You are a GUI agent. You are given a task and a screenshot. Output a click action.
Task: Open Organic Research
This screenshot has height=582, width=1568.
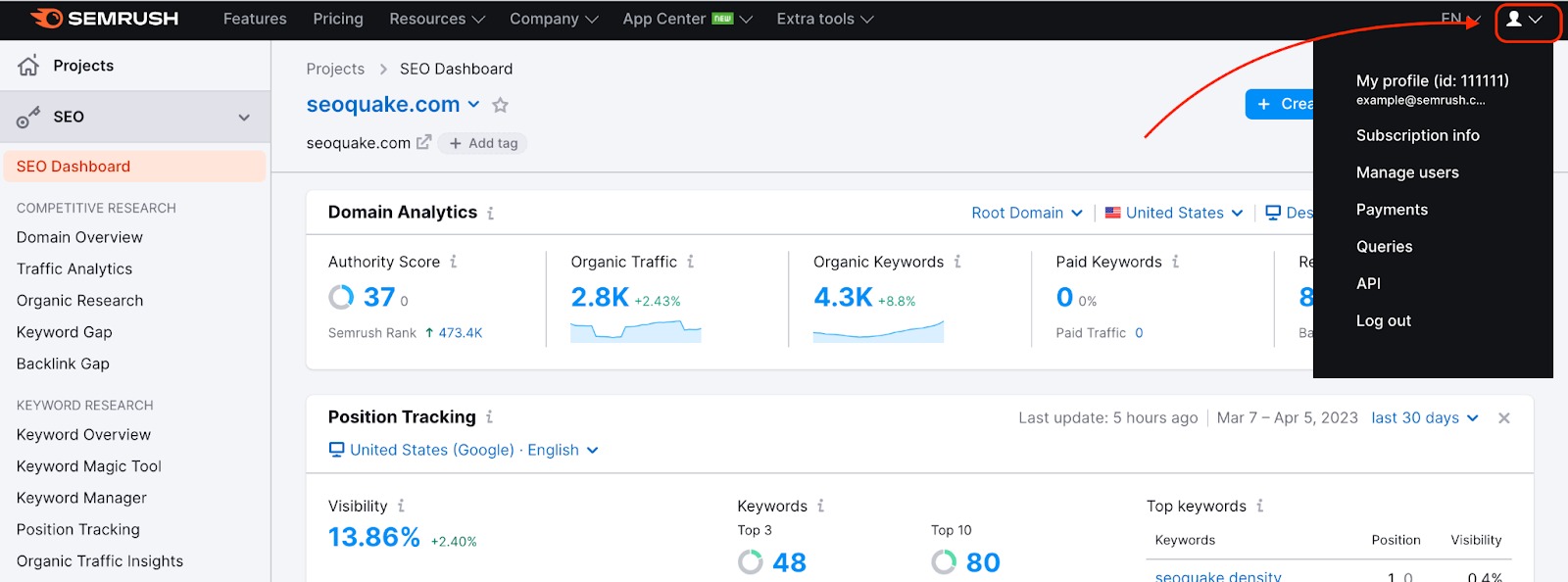80,301
